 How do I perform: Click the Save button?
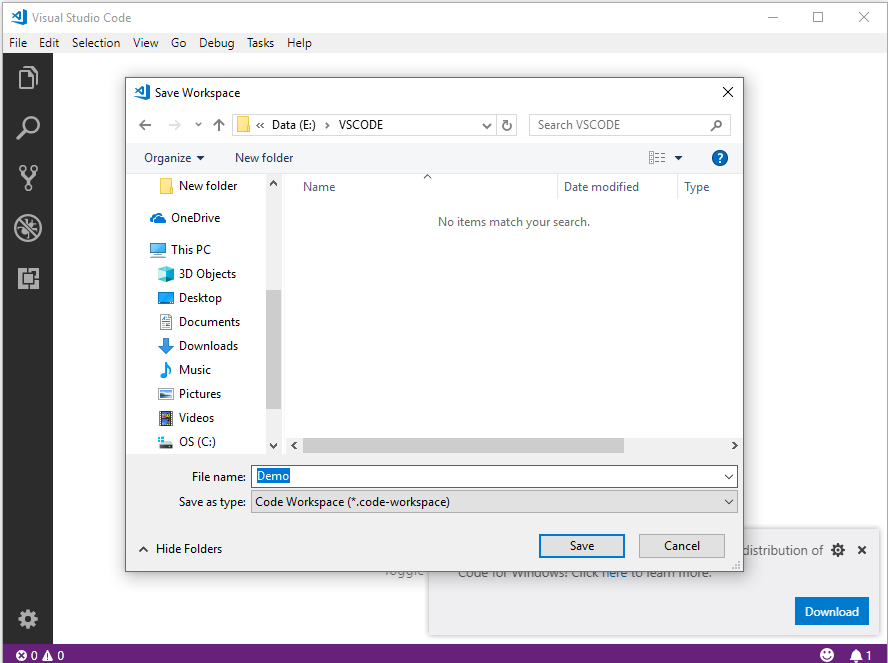tap(582, 546)
